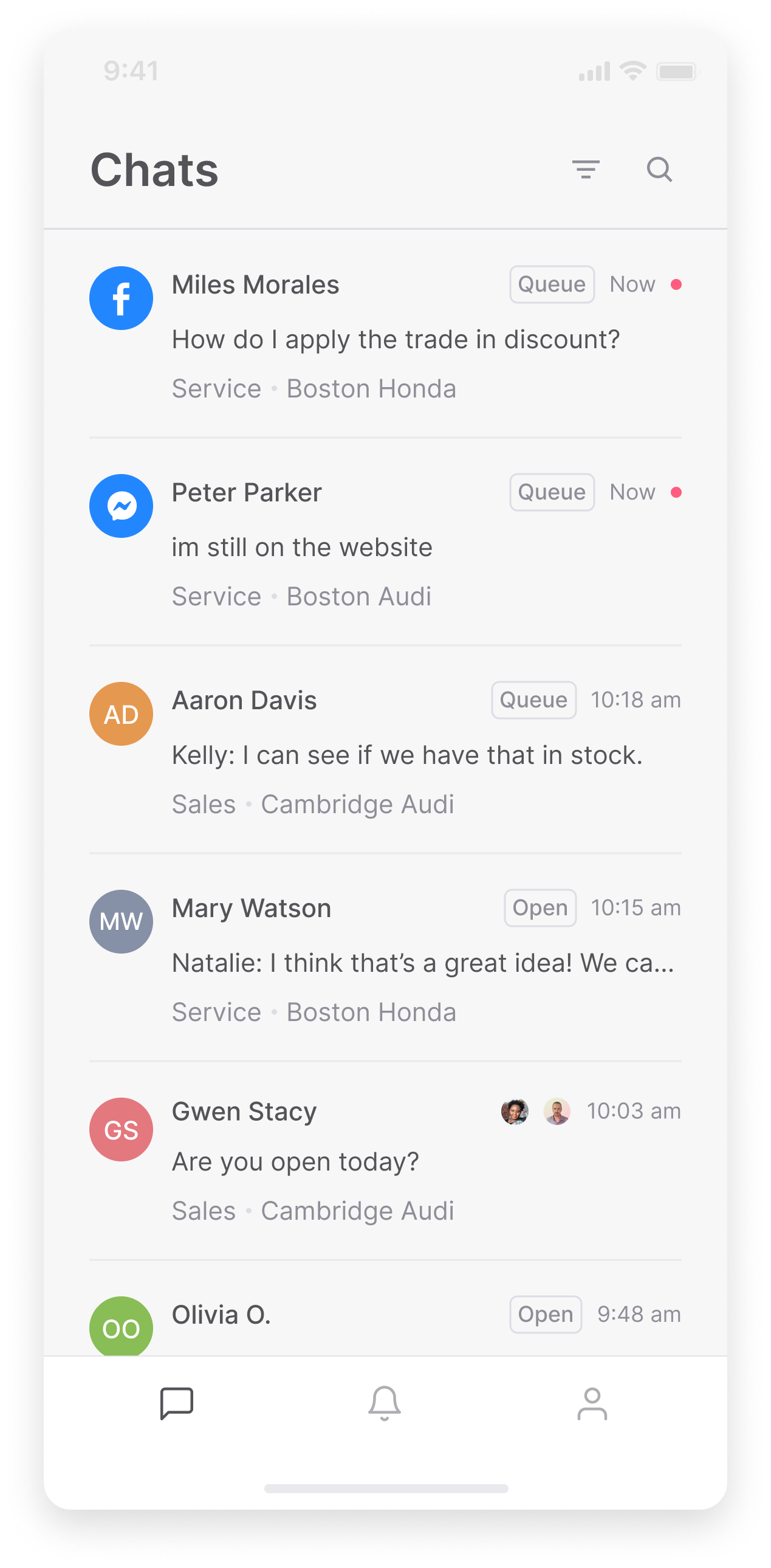The width and height of the screenshot is (771, 1568).
Task: Go to the profile person tab
Action: (x=592, y=1403)
